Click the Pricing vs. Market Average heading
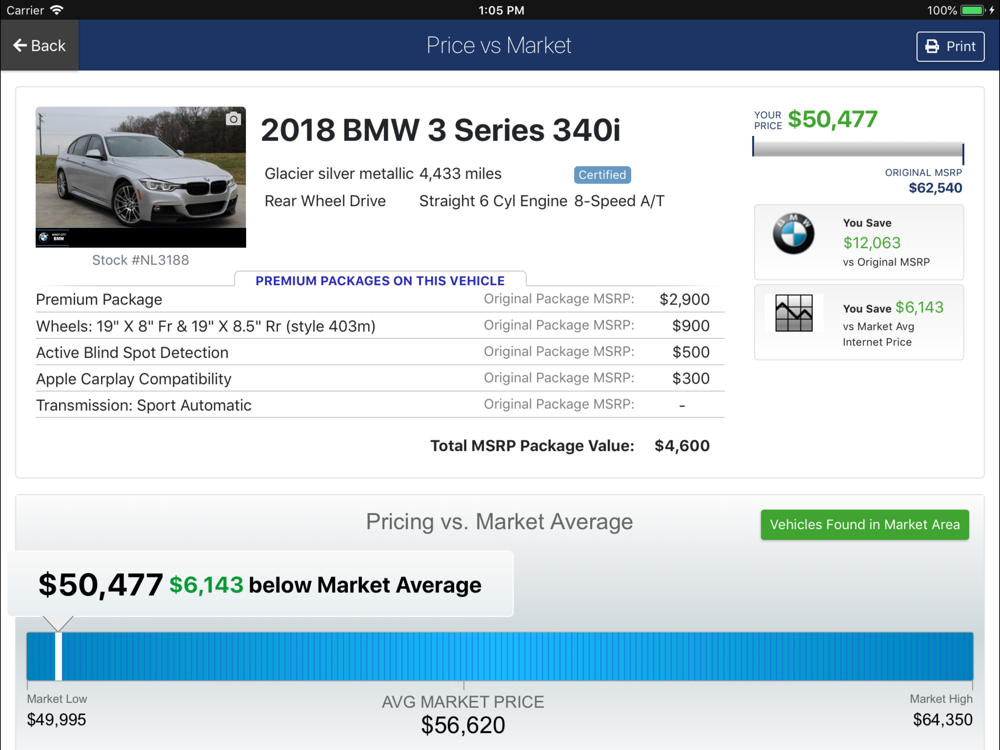This screenshot has height=750, width=1000. [499, 522]
